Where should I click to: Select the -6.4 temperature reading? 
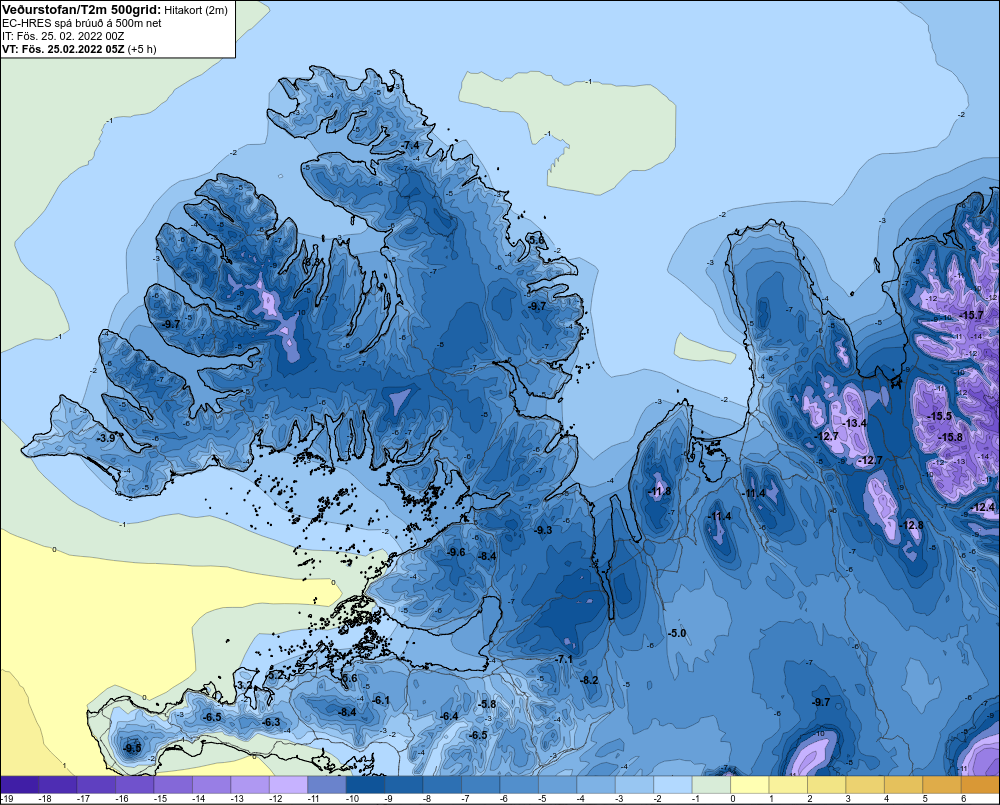coord(449,716)
